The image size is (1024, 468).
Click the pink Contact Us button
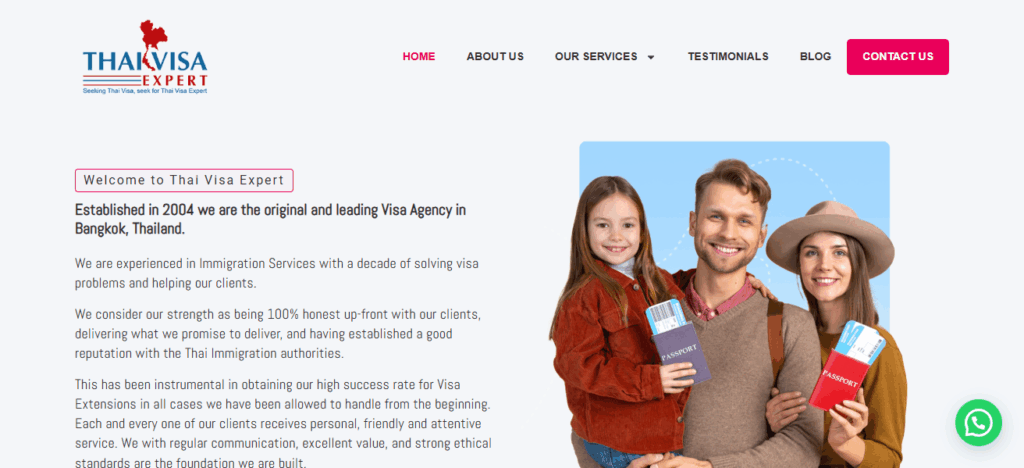point(898,57)
